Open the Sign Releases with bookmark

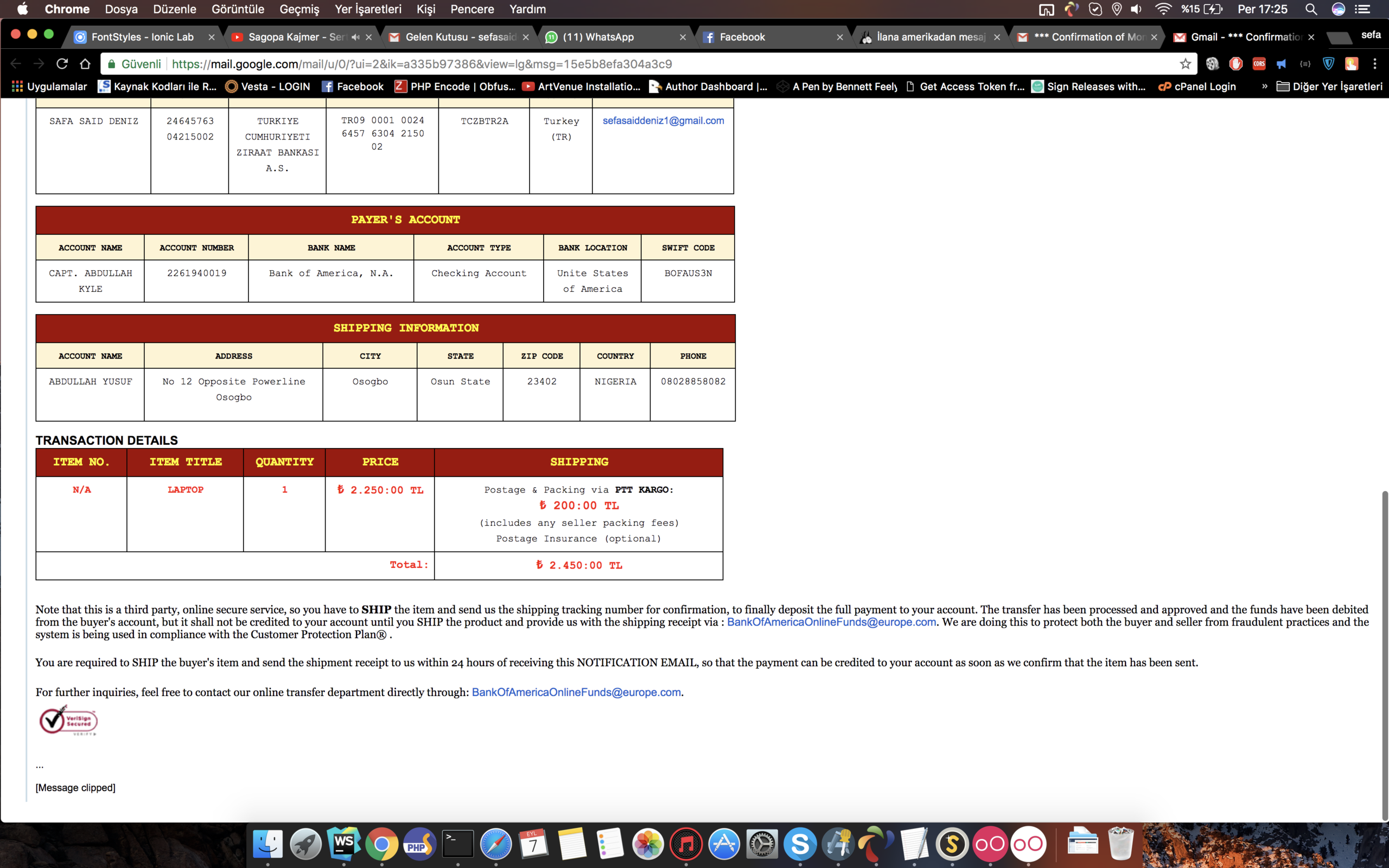tap(1089, 86)
